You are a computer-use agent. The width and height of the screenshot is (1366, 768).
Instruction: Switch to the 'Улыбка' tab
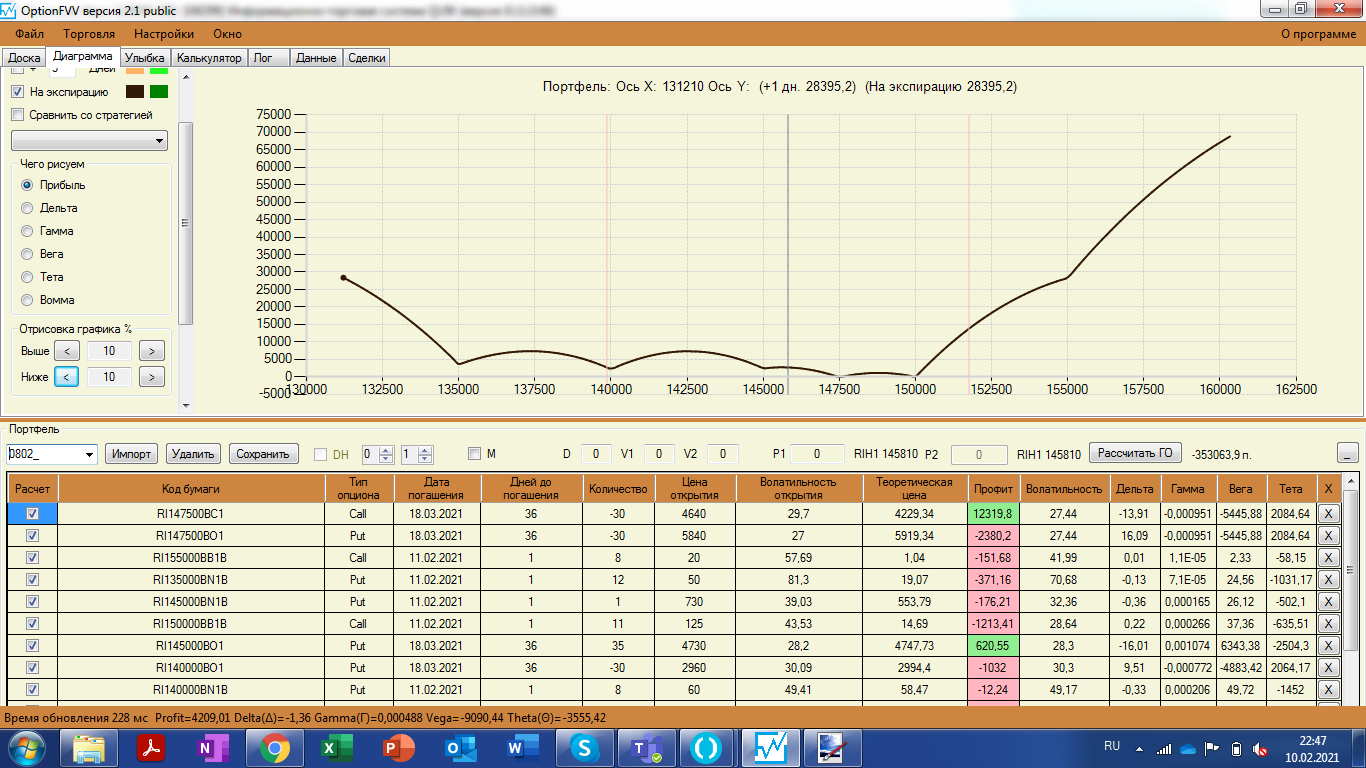[x=145, y=58]
